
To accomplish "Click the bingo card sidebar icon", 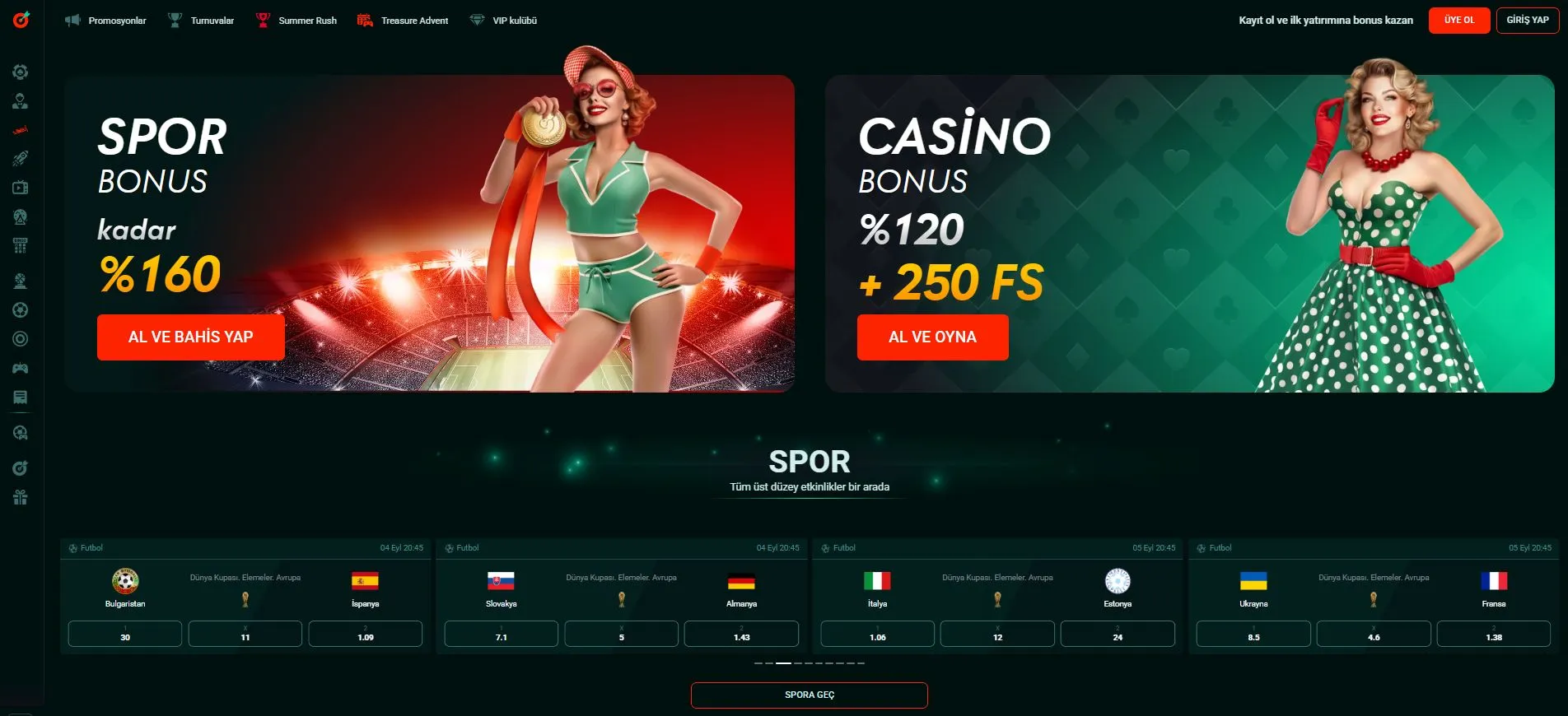I will (x=21, y=245).
